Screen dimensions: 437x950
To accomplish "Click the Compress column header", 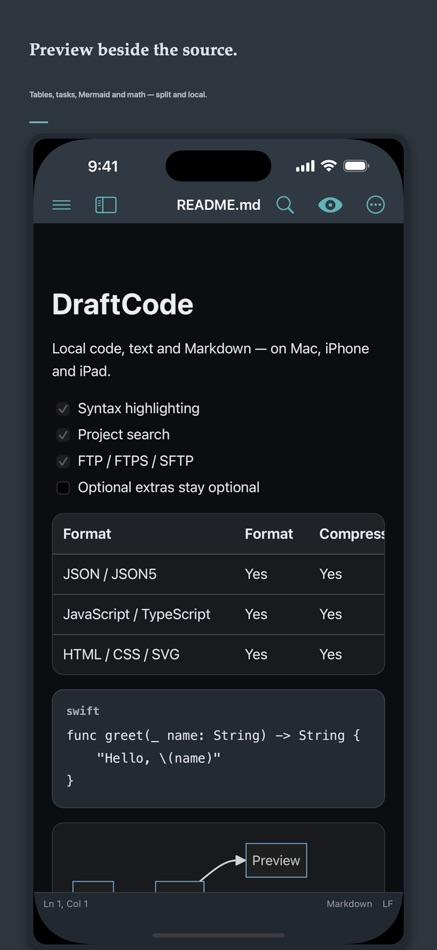I will coord(352,534).
